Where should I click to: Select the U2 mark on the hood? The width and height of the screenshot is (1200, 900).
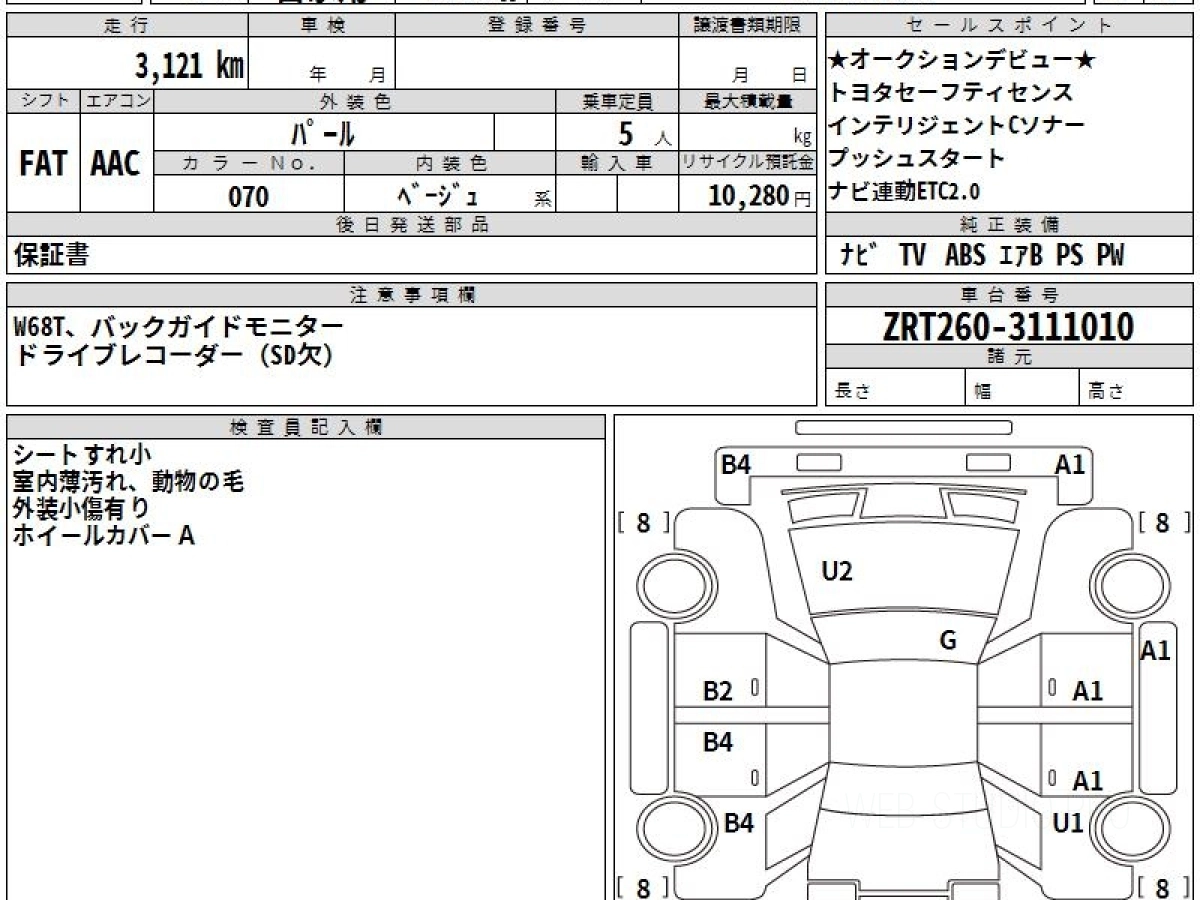pos(836,572)
